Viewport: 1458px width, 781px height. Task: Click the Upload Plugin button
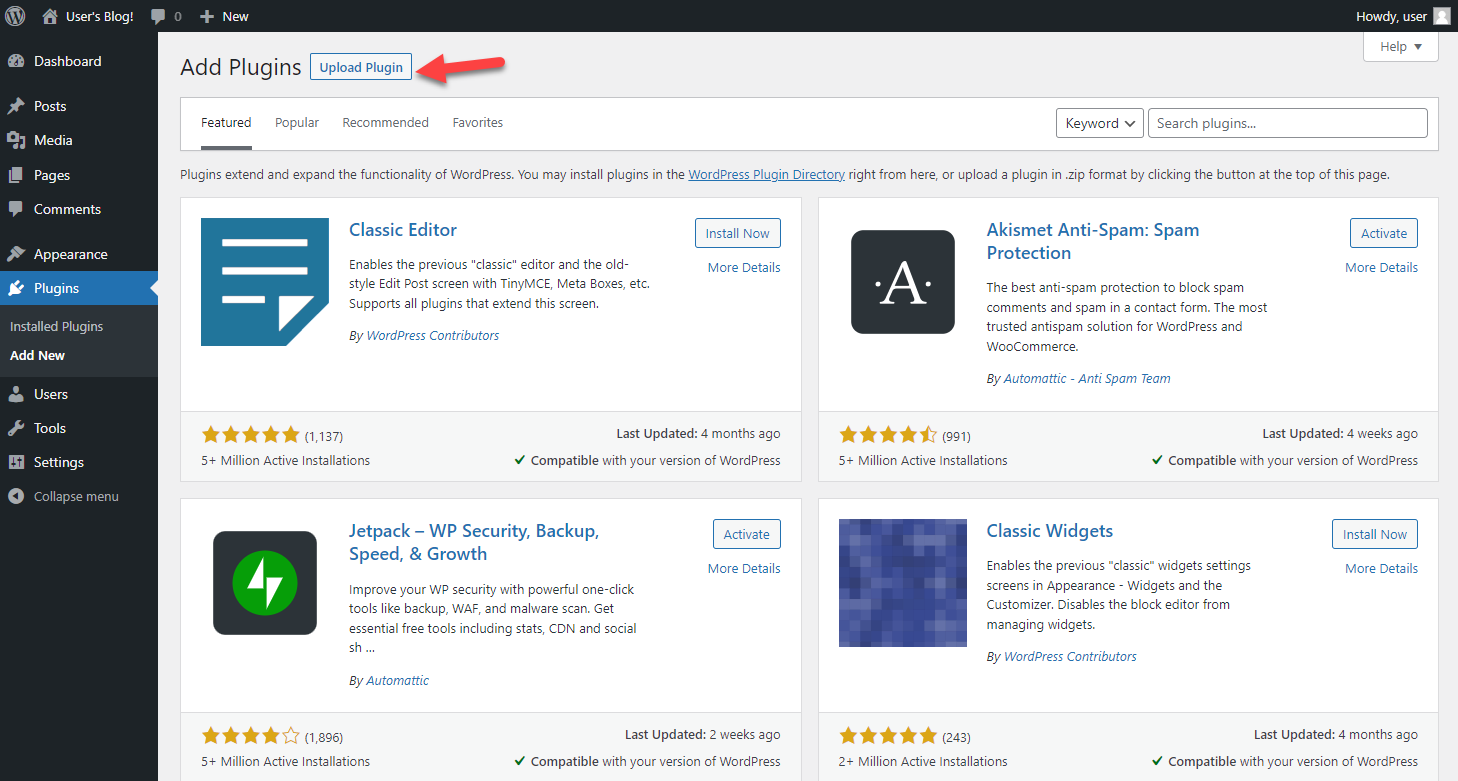tap(361, 67)
